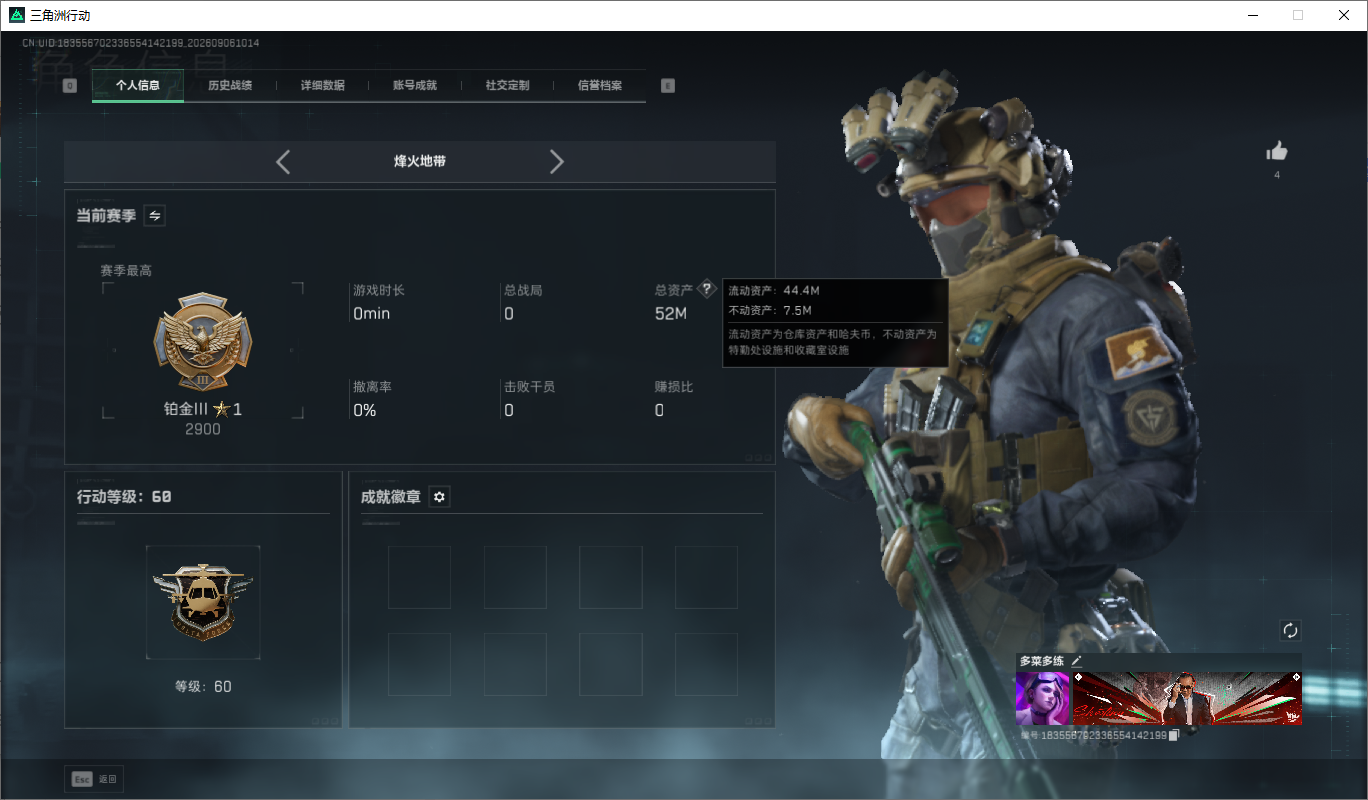Click the 烽火地带 mode title
The width and height of the screenshot is (1368, 800).
pos(420,161)
